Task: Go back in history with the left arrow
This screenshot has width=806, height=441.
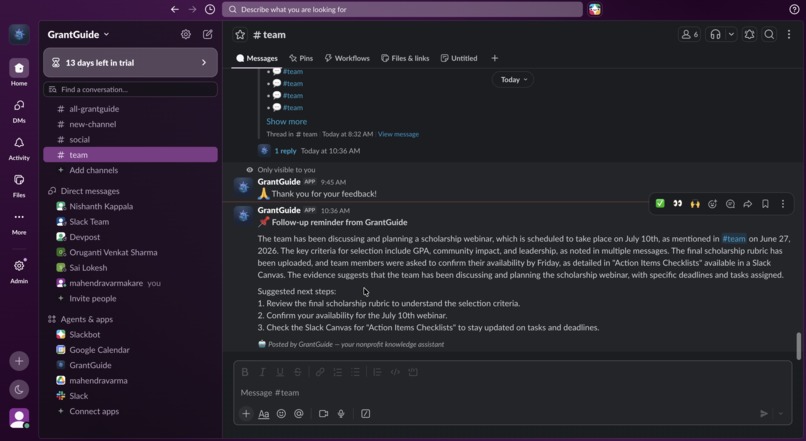Action: coord(175,9)
